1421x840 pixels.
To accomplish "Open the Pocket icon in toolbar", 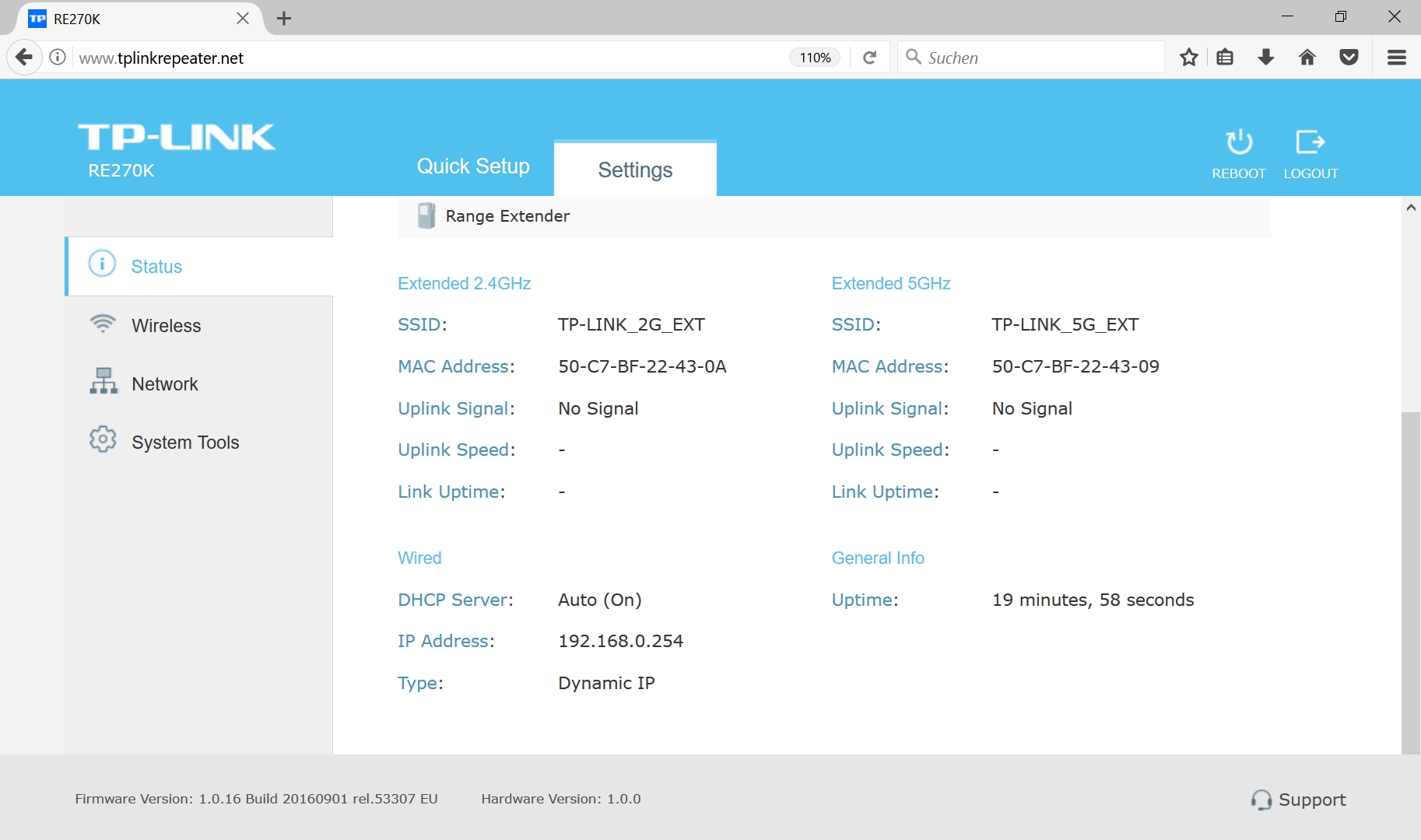I will [1349, 58].
